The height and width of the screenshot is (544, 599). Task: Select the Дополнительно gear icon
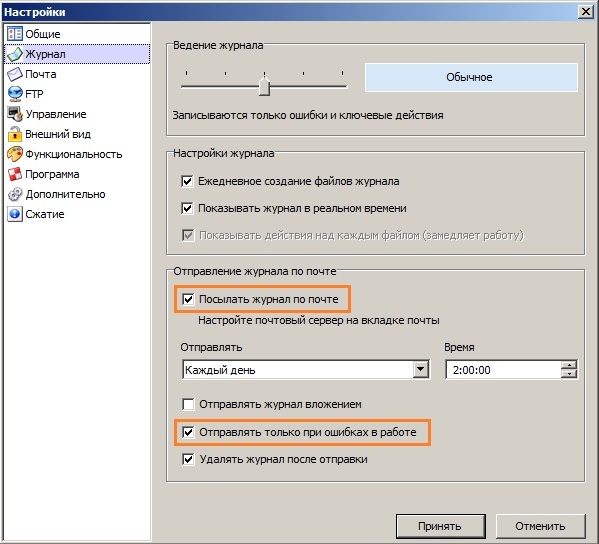(x=15, y=194)
